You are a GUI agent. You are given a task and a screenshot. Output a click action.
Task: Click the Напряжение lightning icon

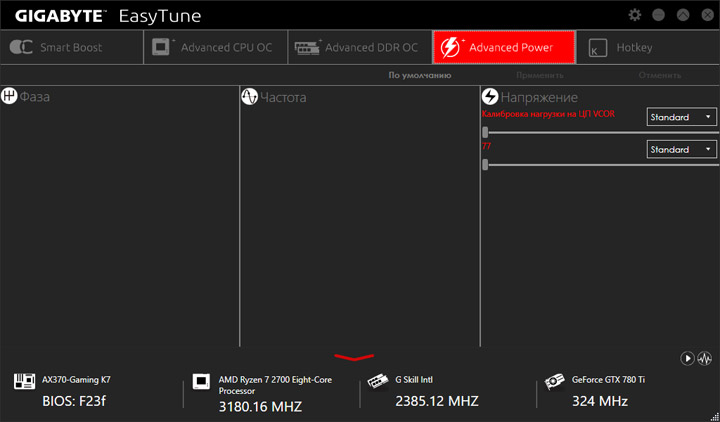490,97
